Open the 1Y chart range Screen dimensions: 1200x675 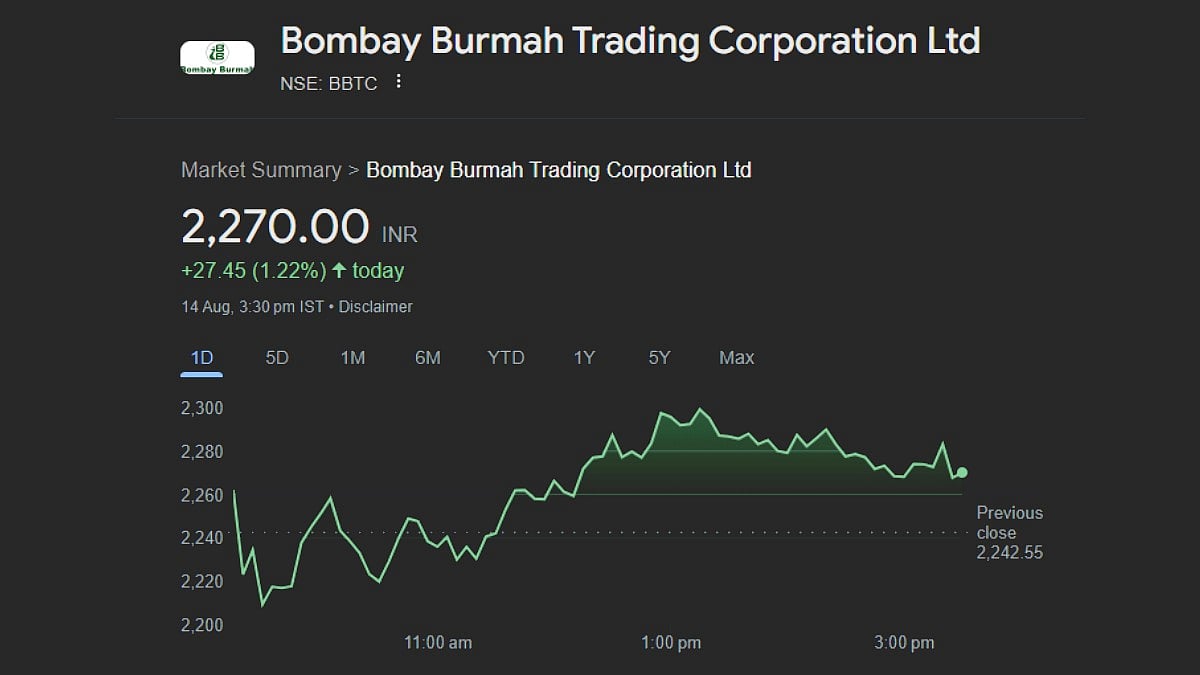584,358
